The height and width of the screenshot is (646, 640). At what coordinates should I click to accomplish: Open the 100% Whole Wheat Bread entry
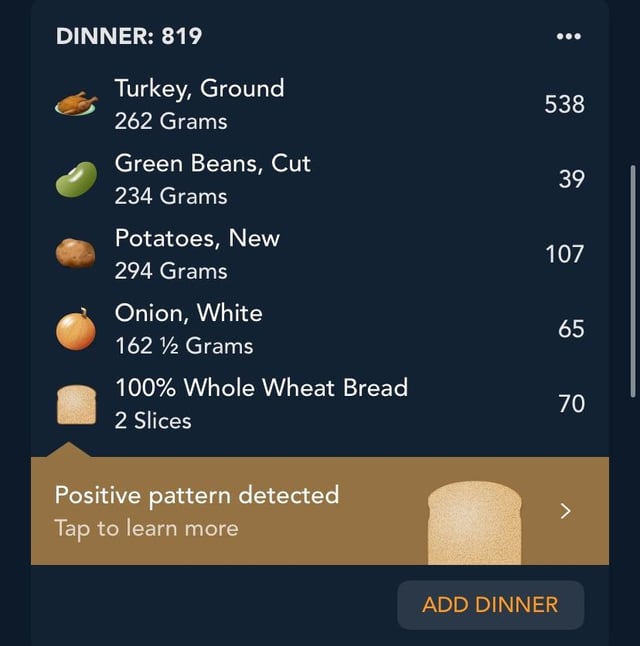click(320, 404)
